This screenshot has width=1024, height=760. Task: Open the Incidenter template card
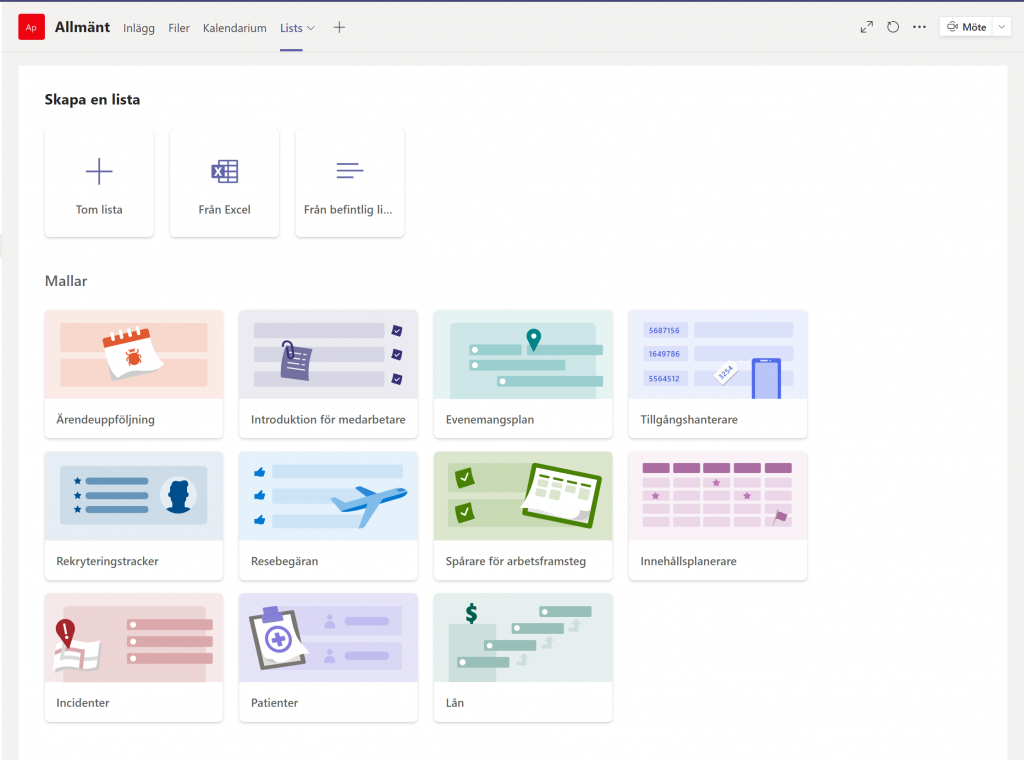tap(133, 657)
